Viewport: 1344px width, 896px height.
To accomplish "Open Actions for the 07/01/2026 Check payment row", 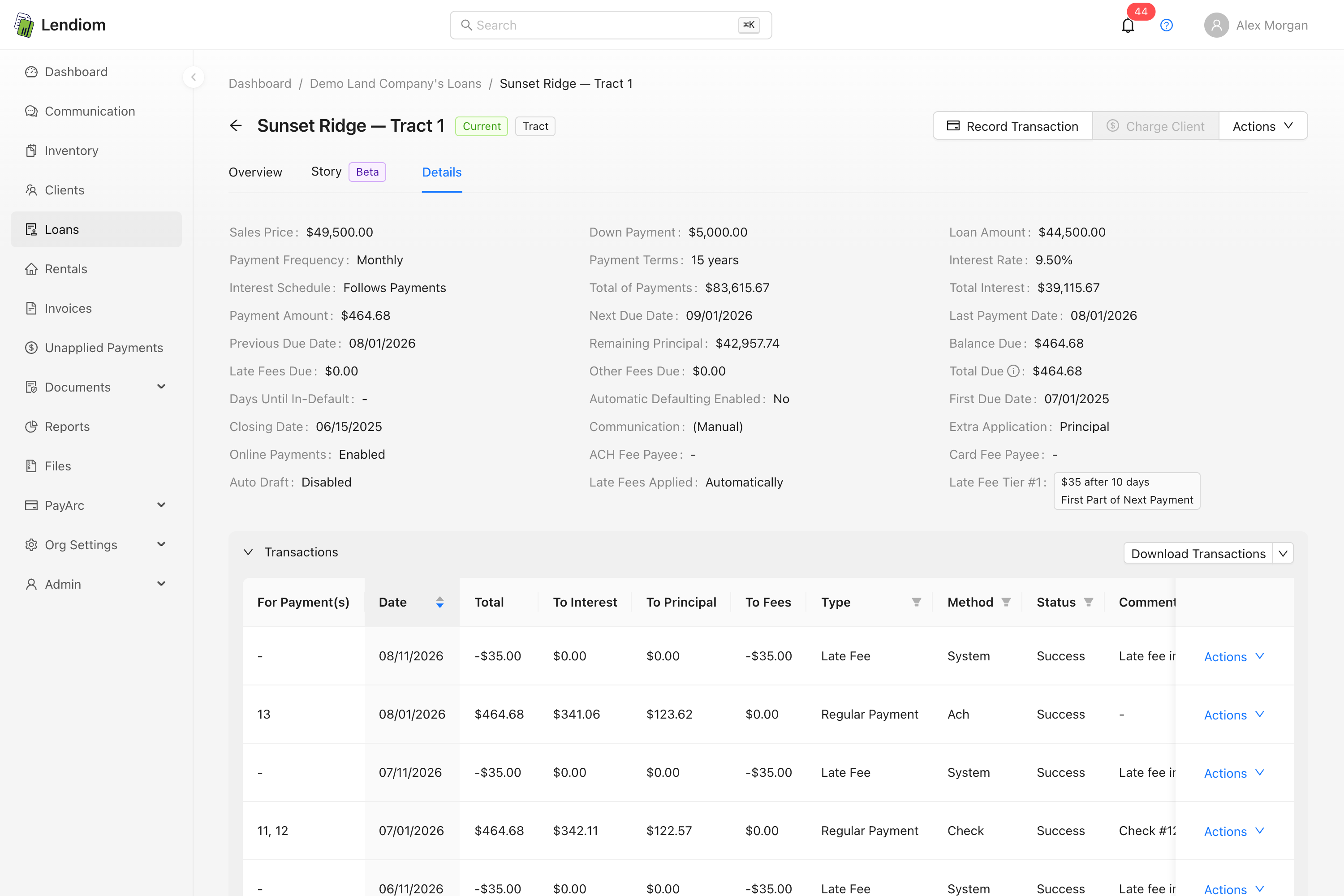I will [x=1234, y=831].
